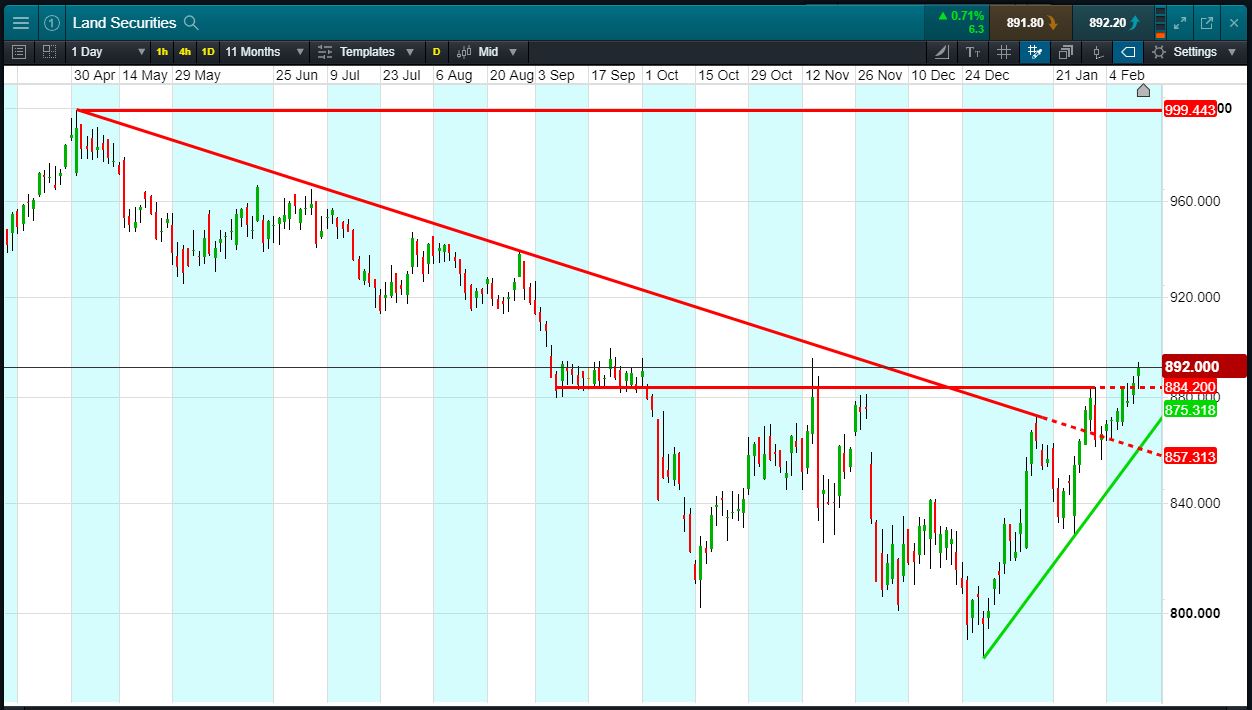The height and width of the screenshot is (710, 1252).
Task: Maximize the chart with expand arrows
Action: pyautogui.click(x=1178, y=22)
